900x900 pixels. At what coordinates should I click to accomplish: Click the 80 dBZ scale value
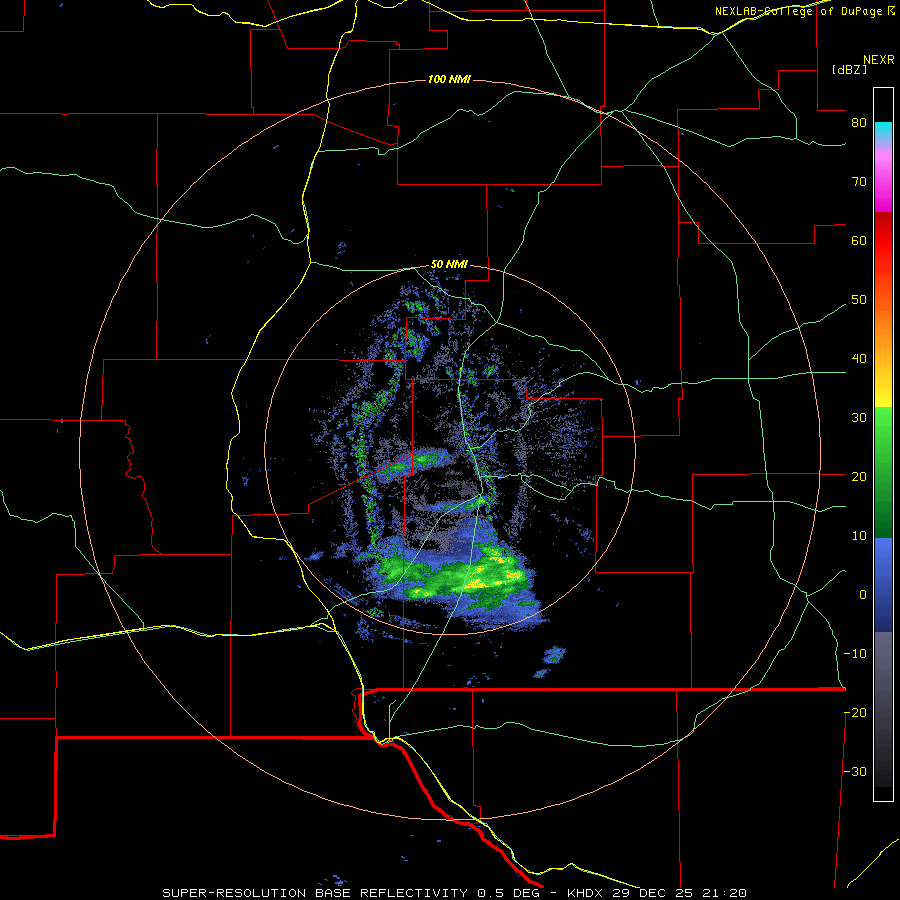(859, 123)
